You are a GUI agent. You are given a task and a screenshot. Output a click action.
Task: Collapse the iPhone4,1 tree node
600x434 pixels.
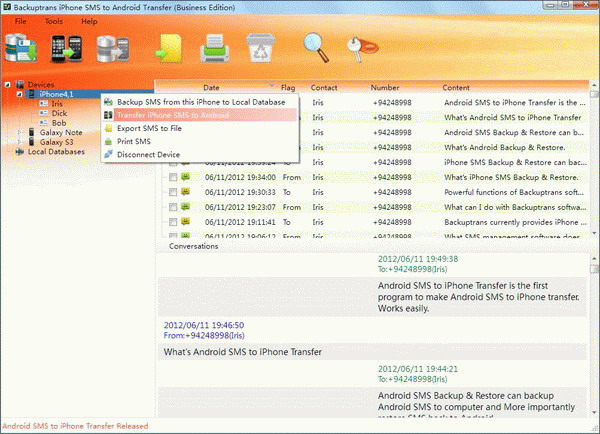(19, 94)
